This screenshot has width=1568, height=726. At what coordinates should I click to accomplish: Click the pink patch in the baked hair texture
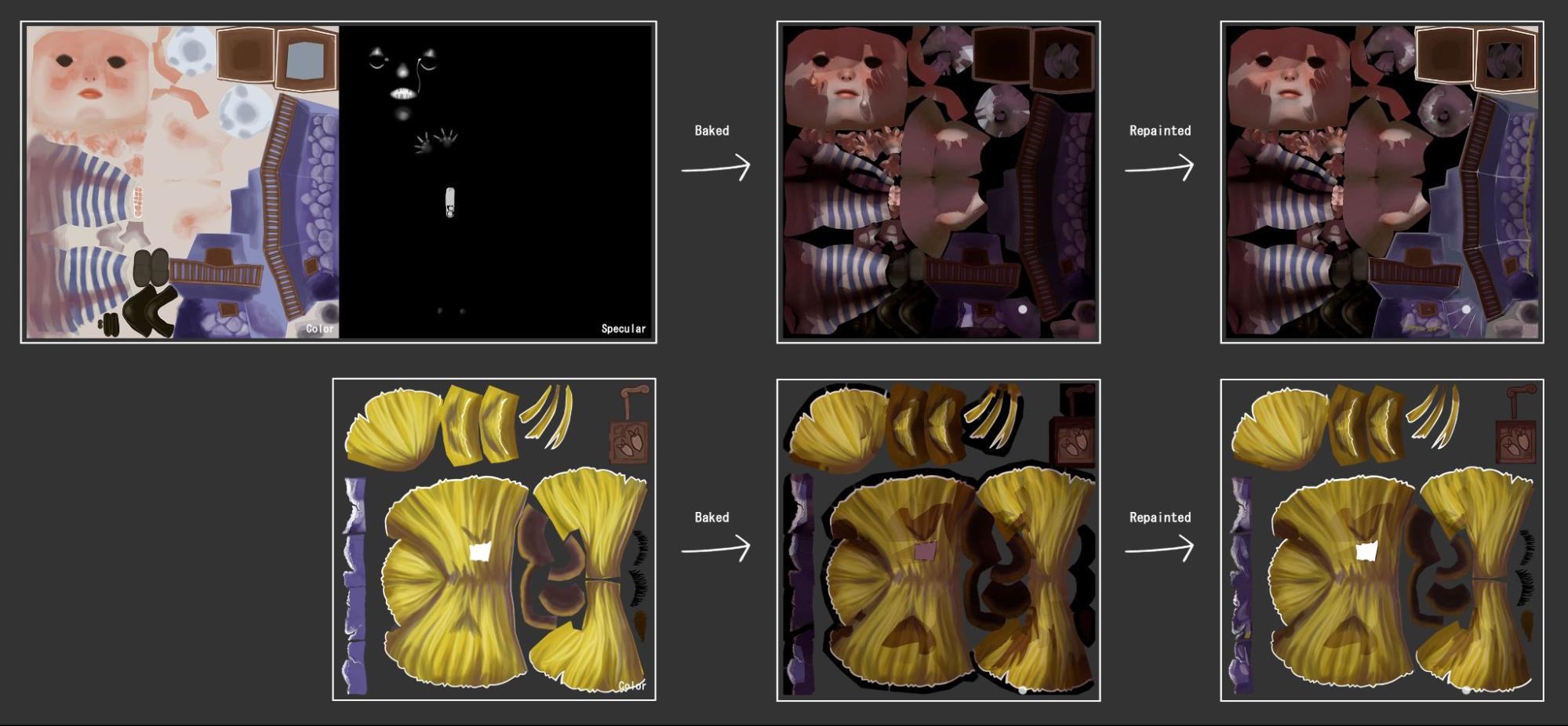tap(924, 552)
